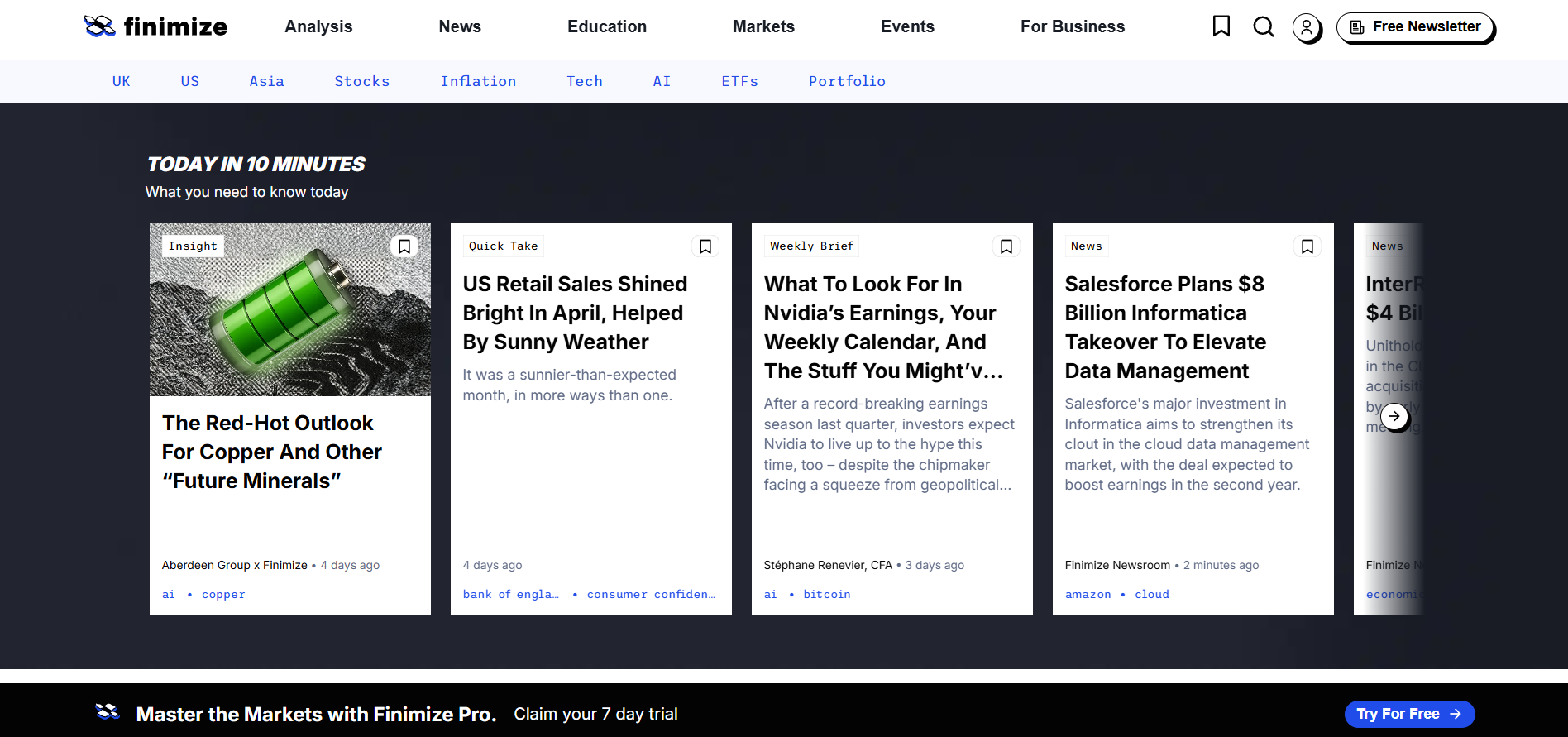Open the News menu
This screenshot has height=737, width=1568.
click(460, 26)
